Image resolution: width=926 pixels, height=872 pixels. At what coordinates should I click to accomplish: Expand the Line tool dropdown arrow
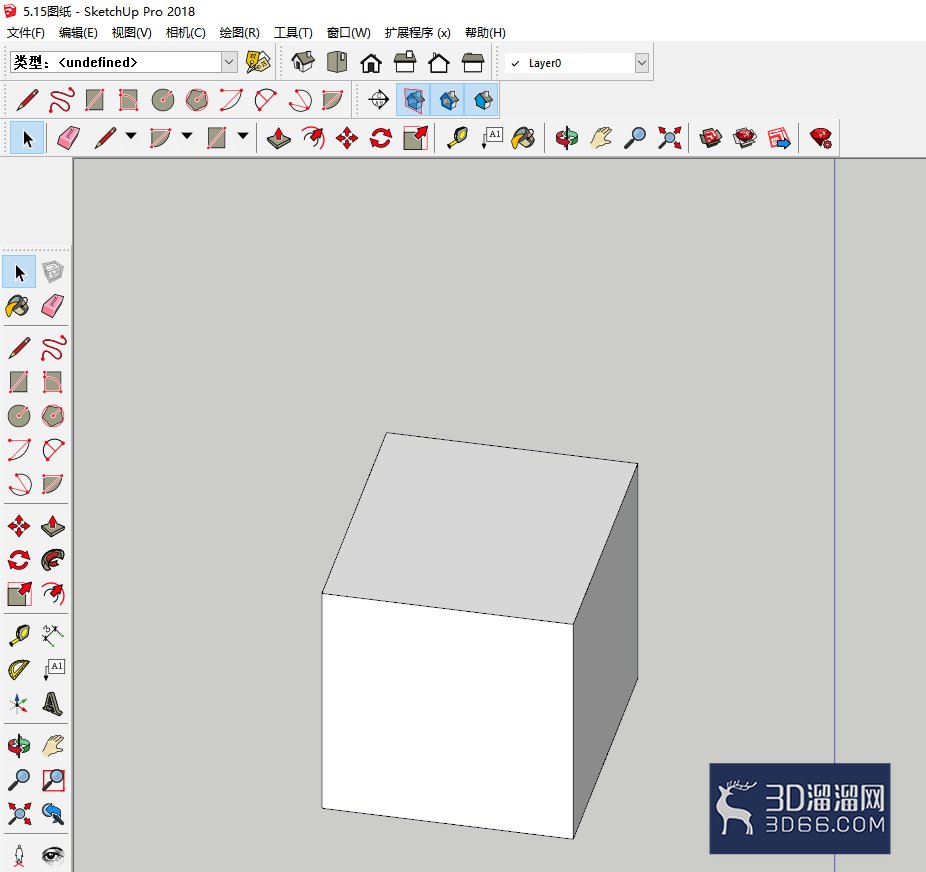[x=131, y=136]
